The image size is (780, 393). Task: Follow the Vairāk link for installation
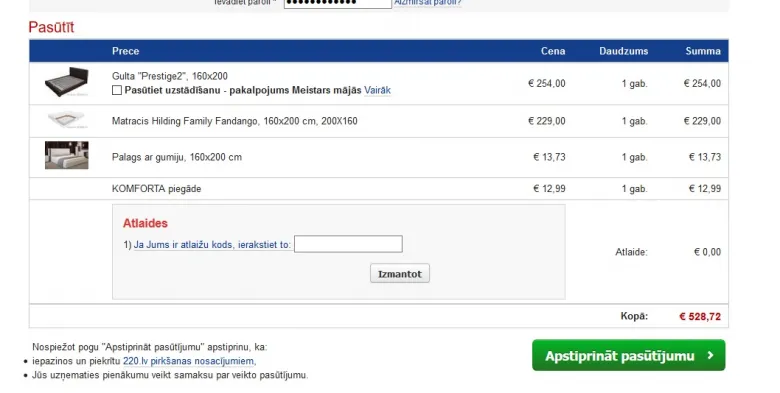pyautogui.click(x=377, y=90)
